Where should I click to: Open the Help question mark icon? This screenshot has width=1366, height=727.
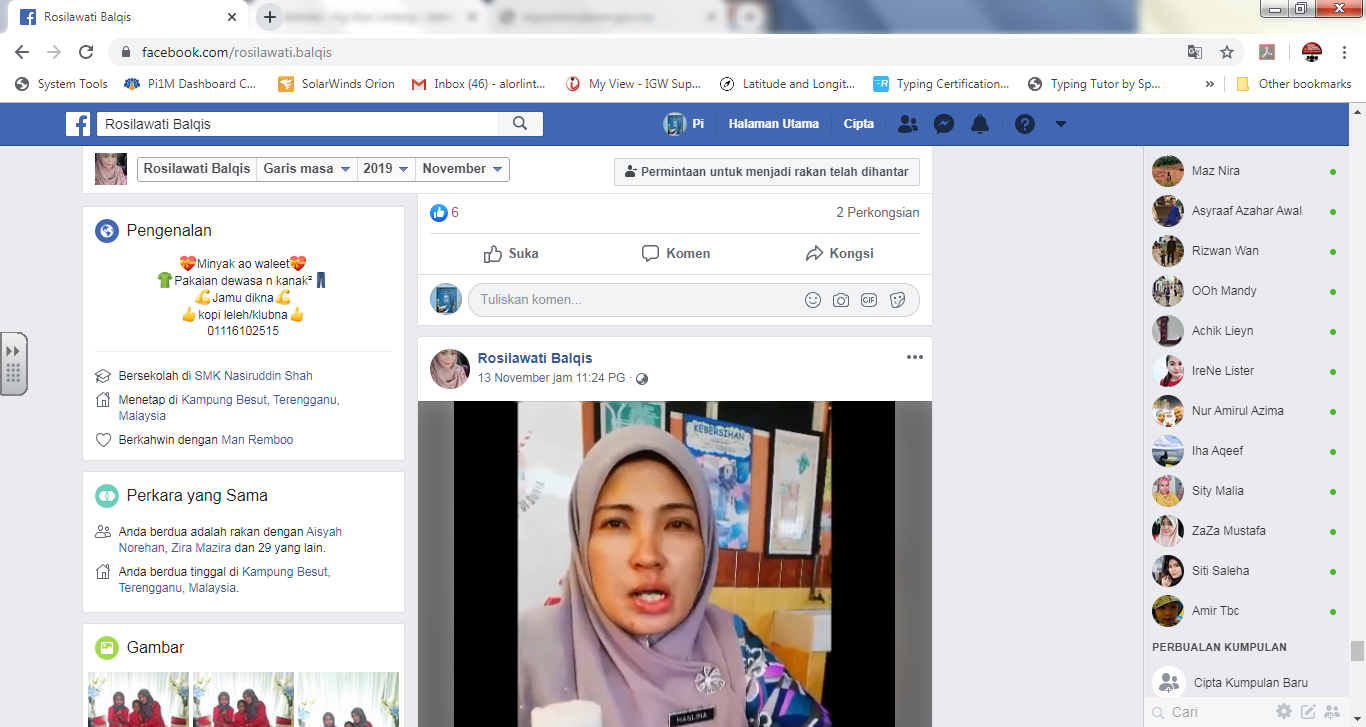pyautogui.click(x=1024, y=124)
